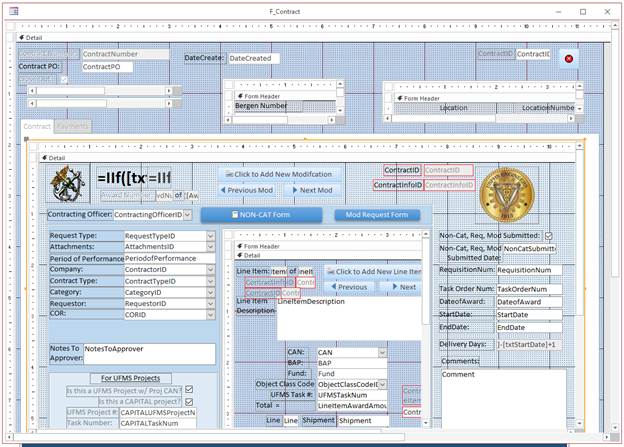The image size is (624, 447).
Task: Click the 'For UFMS Projects' label button
Action: (x=131, y=378)
